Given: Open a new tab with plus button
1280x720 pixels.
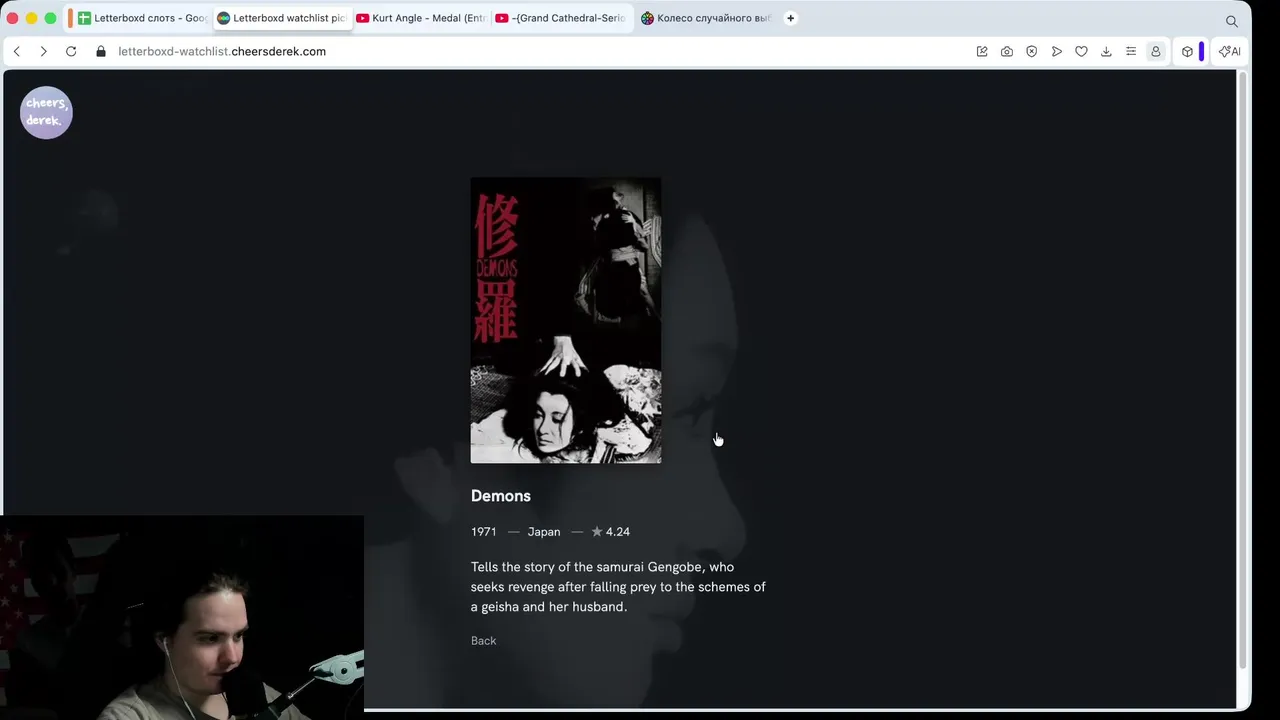Looking at the screenshot, I should (x=790, y=18).
